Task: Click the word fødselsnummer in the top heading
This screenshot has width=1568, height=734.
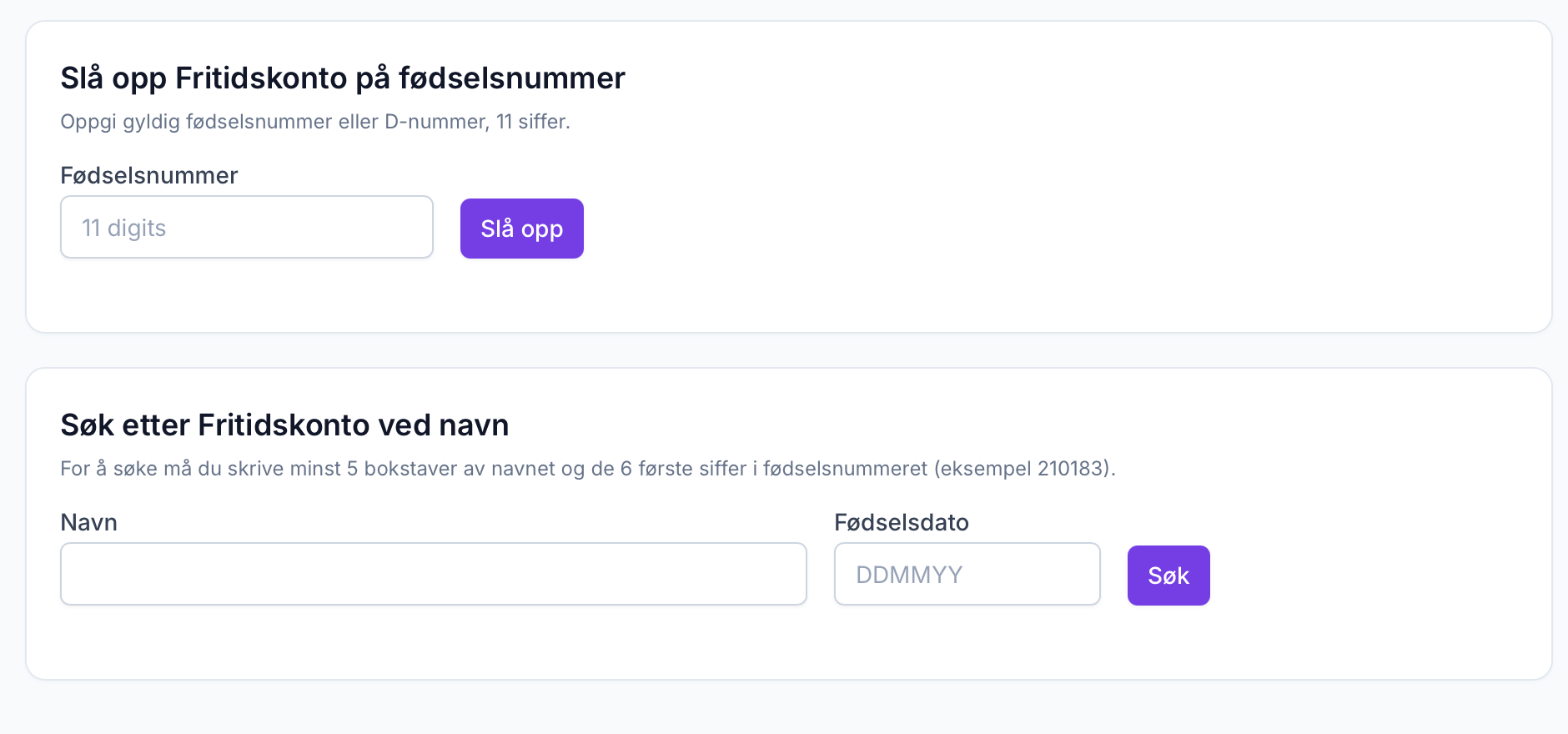Action: click(x=512, y=78)
